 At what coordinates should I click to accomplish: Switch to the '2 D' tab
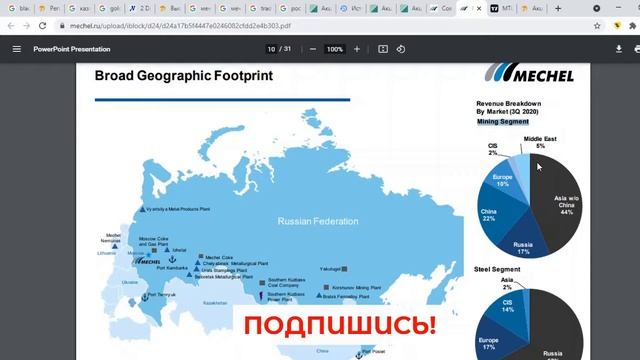[x=140, y=8]
